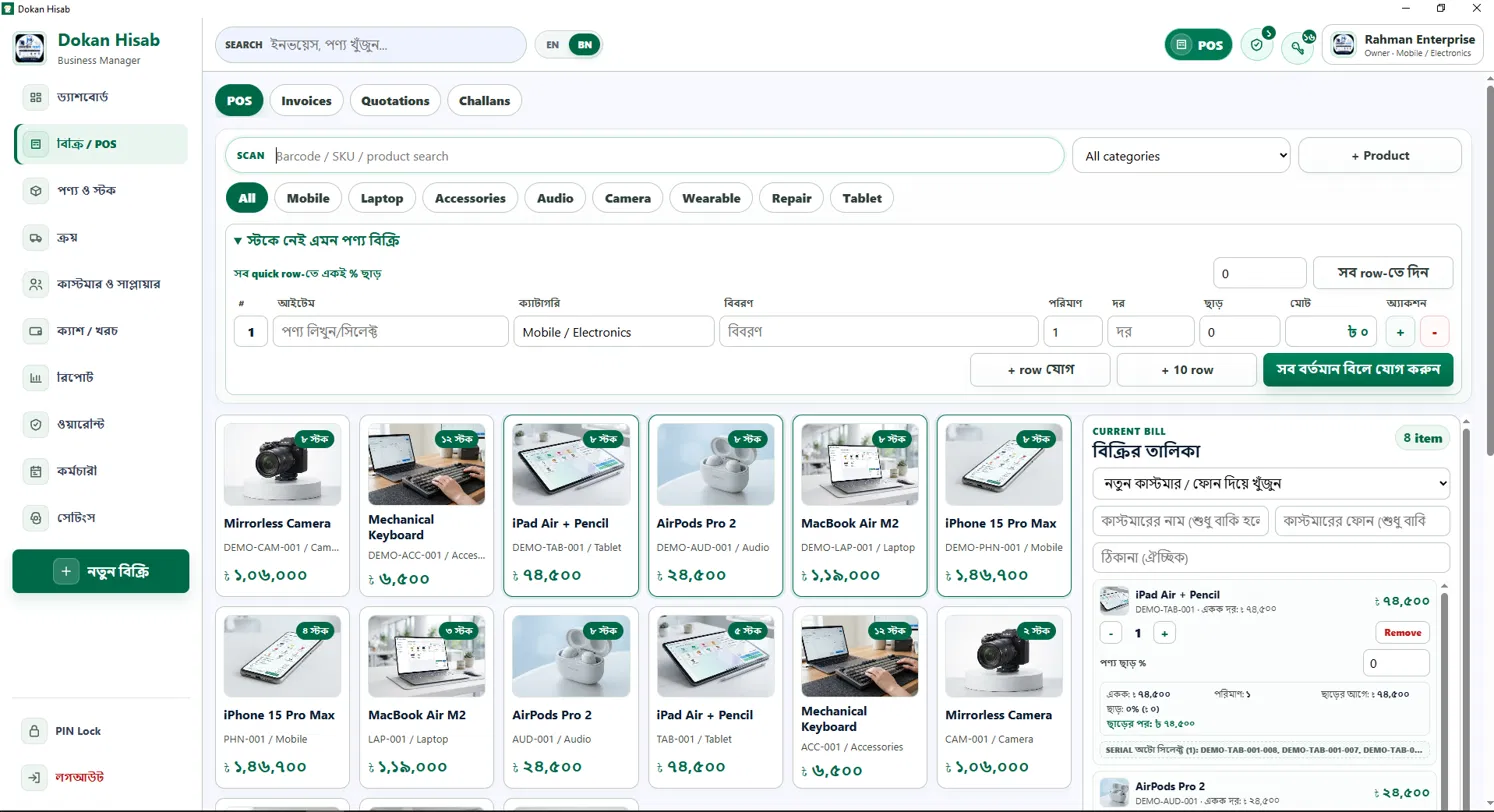Image resolution: width=1494 pixels, height=812 pixels.
Task: Add MacBook Air M2 DEMO-LAP-001 card
Action: pyautogui.click(x=859, y=506)
